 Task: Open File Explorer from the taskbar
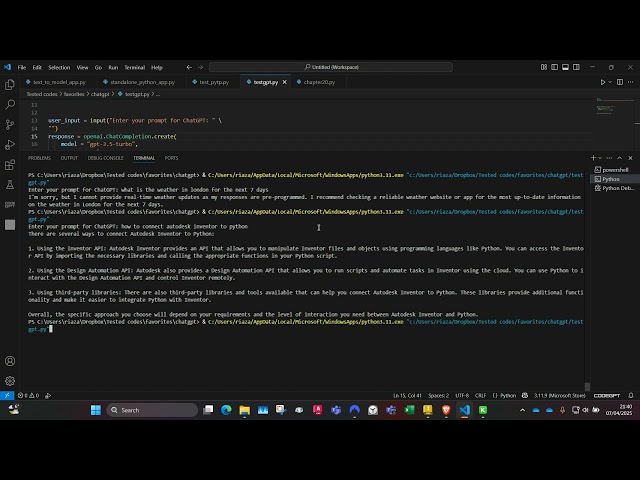click(x=244, y=410)
